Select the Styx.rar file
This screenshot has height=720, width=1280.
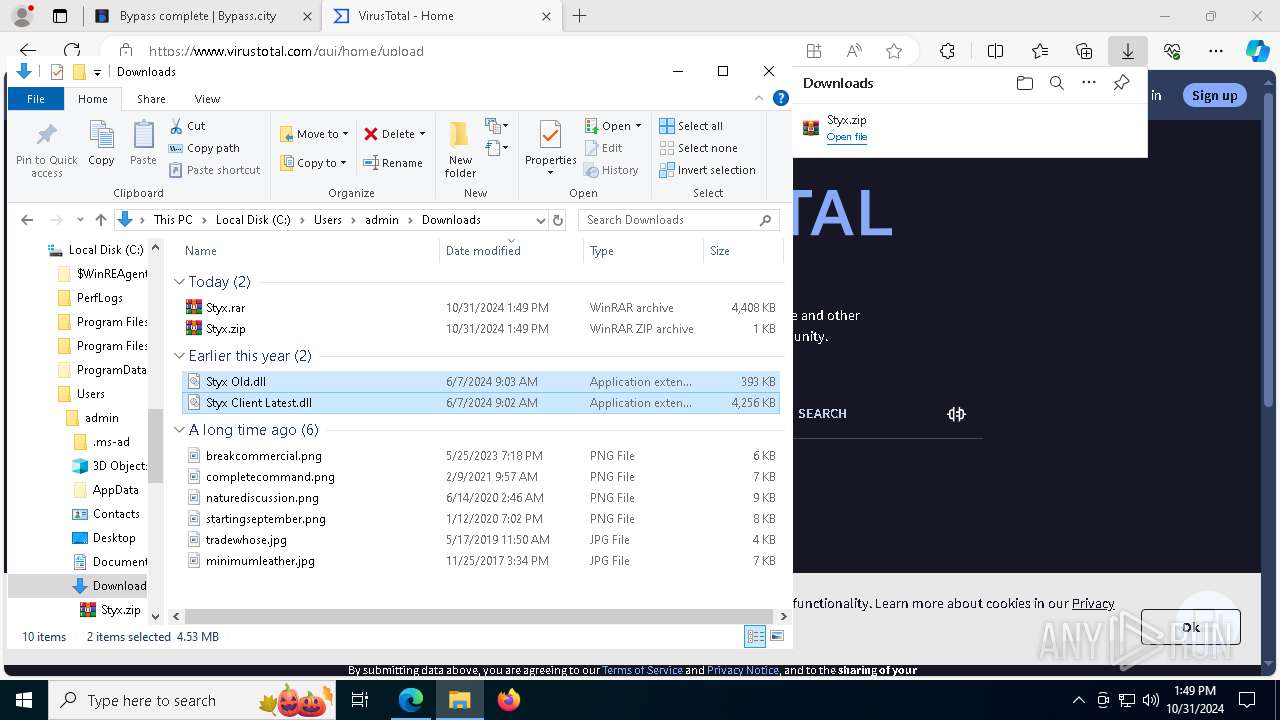[480, 308]
